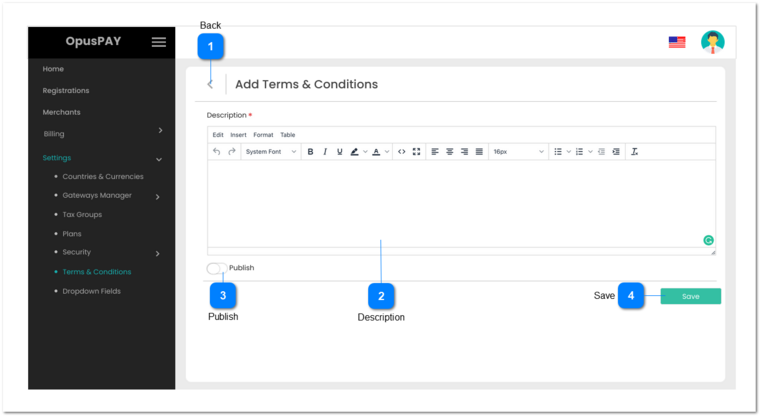The width and height of the screenshot is (761, 417).
Task: Increase indent of the text
Action: [616, 151]
